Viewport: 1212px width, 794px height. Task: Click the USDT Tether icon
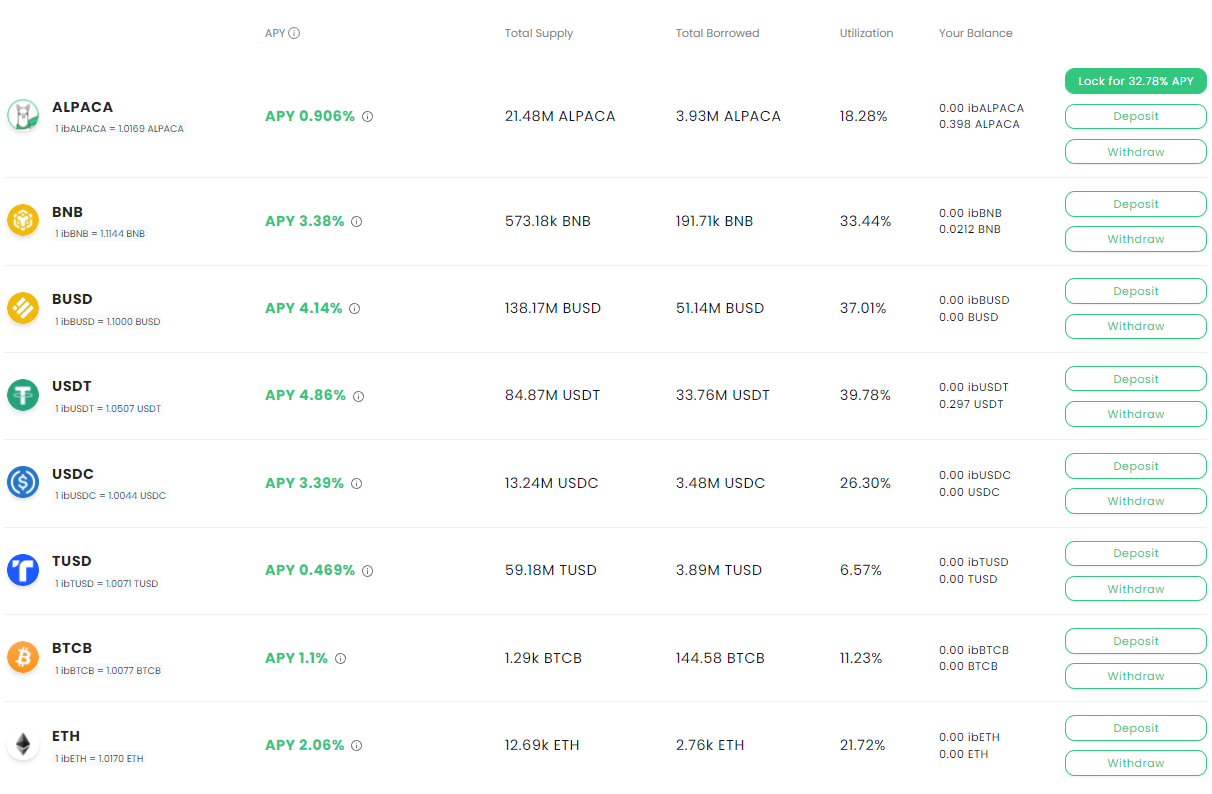[x=22, y=395]
